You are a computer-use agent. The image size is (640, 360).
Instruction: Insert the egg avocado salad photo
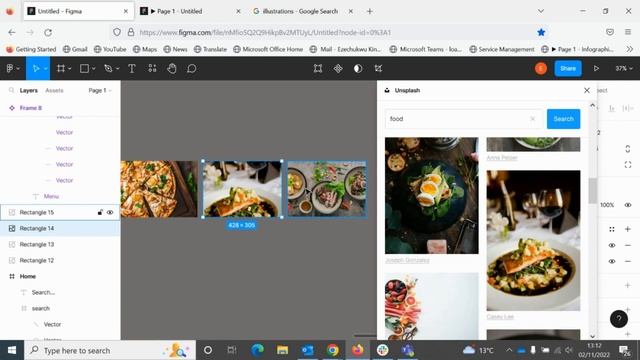point(431,196)
